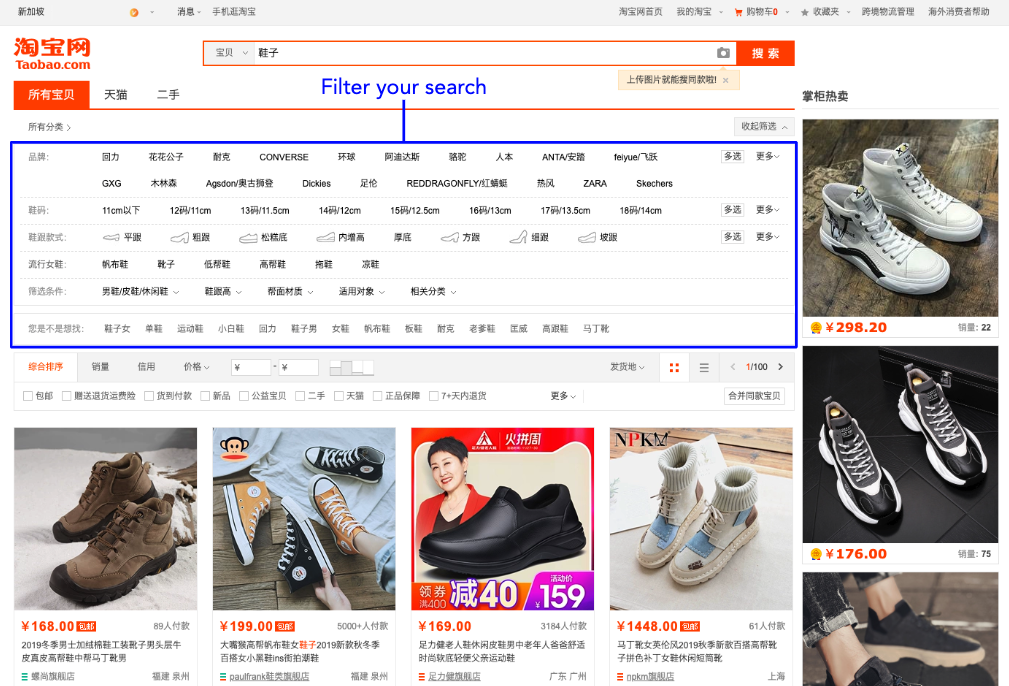Click the Taobao.com logo
Viewport: 1009px width, 686px height.
click(x=53, y=53)
